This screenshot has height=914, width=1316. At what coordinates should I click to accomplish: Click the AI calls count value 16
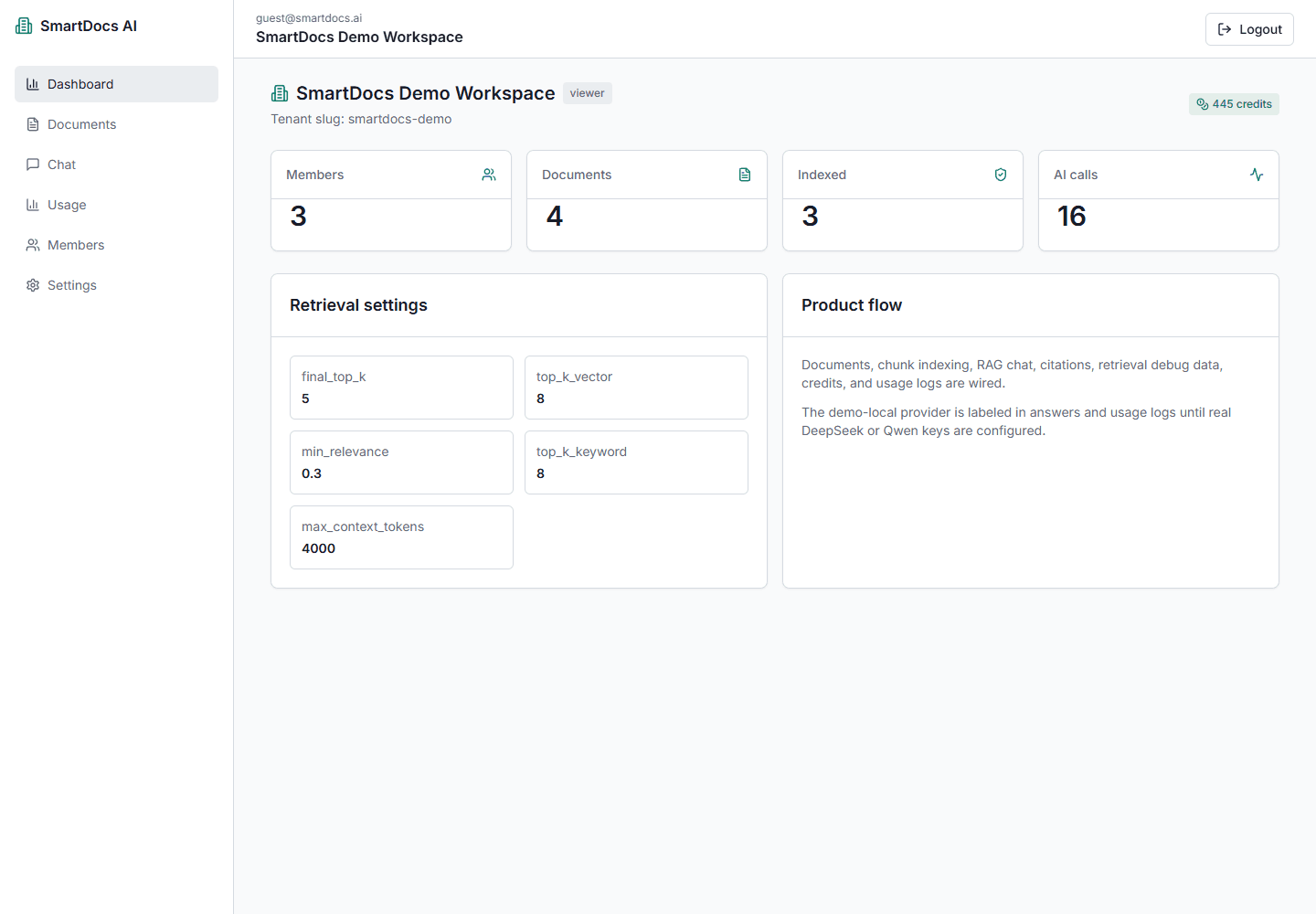coord(1072,217)
